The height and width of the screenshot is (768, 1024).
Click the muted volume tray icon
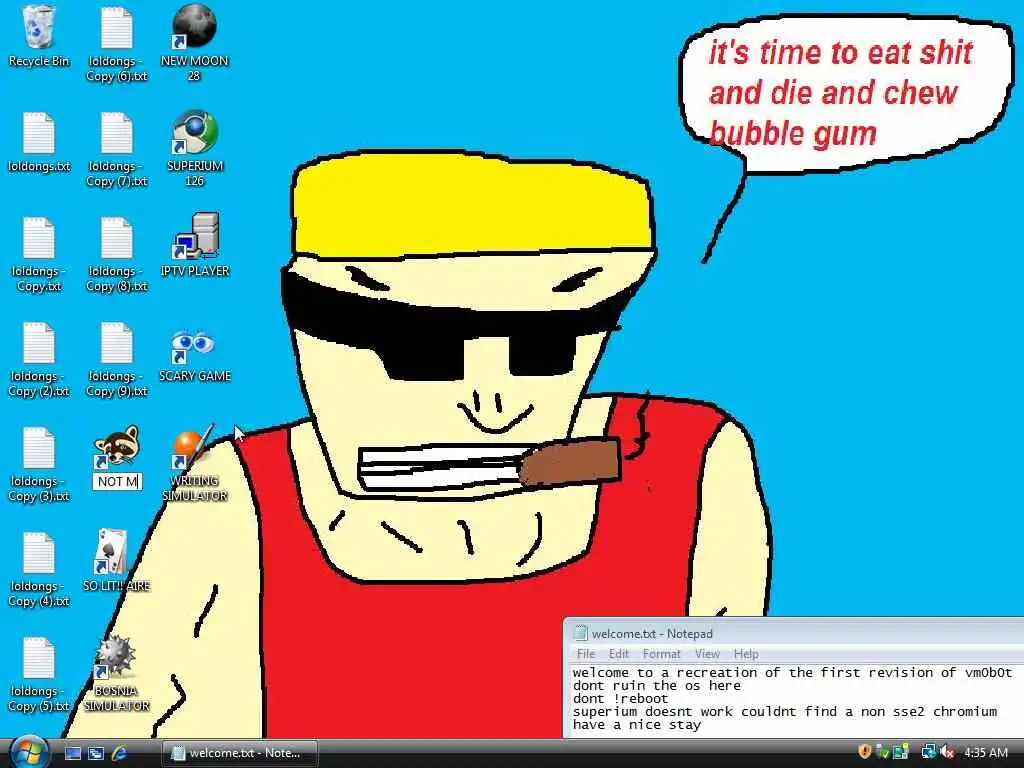(x=947, y=752)
